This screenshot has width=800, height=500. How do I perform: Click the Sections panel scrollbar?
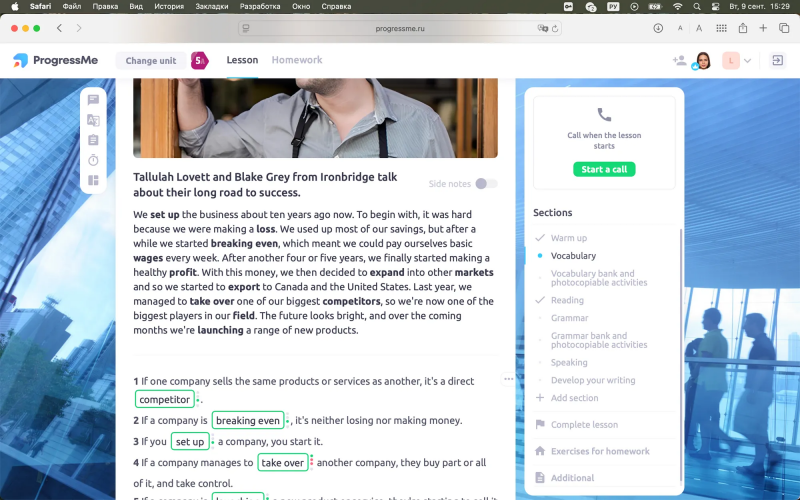tap(681, 355)
